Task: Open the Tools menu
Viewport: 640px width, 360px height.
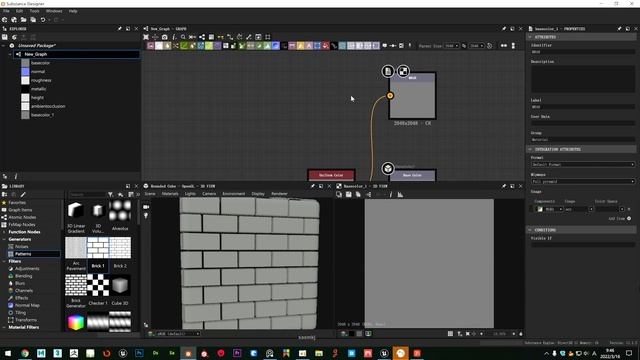Action: [34, 11]
